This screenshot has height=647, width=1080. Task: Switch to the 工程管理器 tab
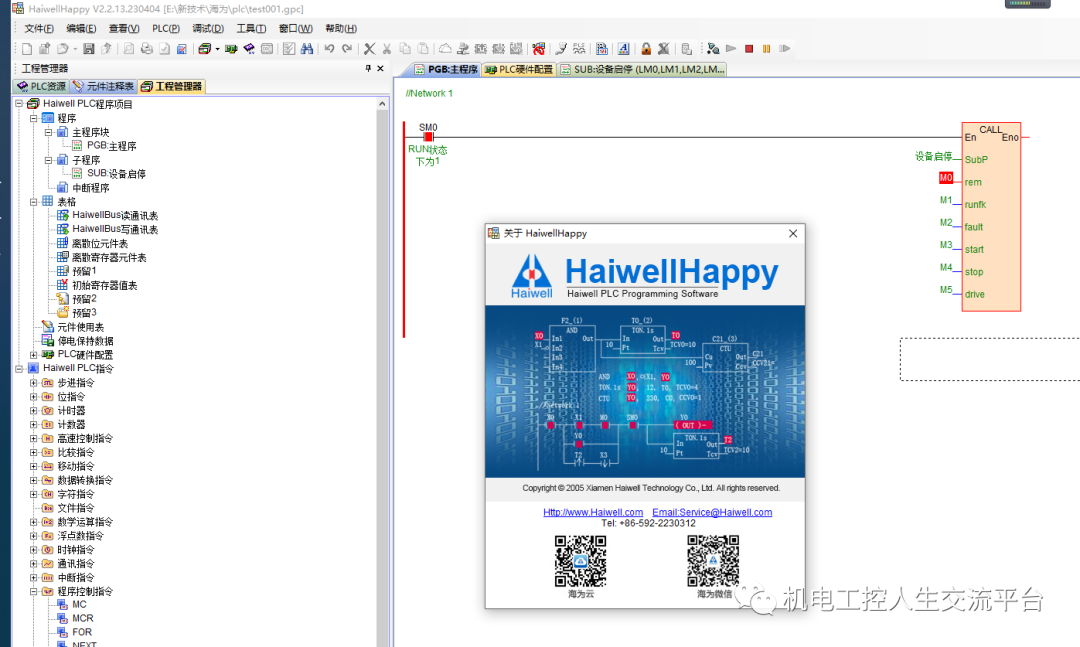point(172,86)
